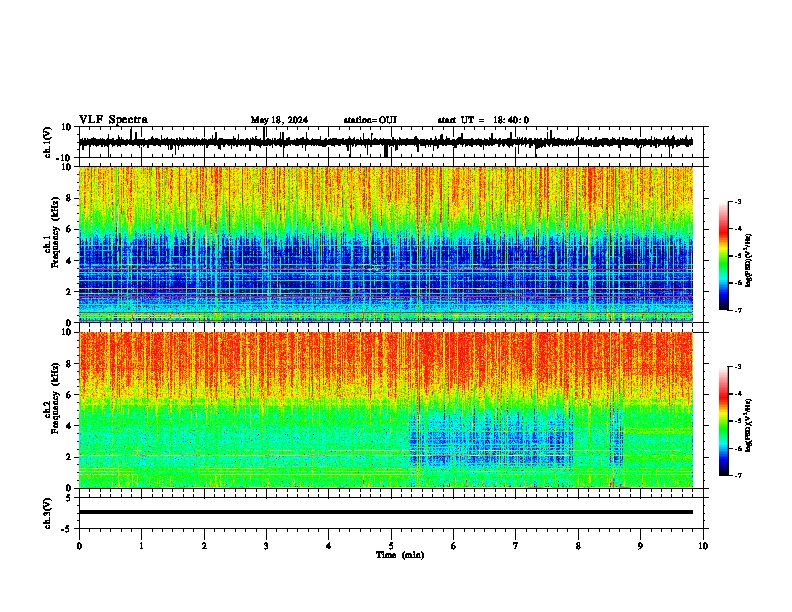Click the "Time (min)" x-axis label
The image size is (792, 612).
coord(400,555)
